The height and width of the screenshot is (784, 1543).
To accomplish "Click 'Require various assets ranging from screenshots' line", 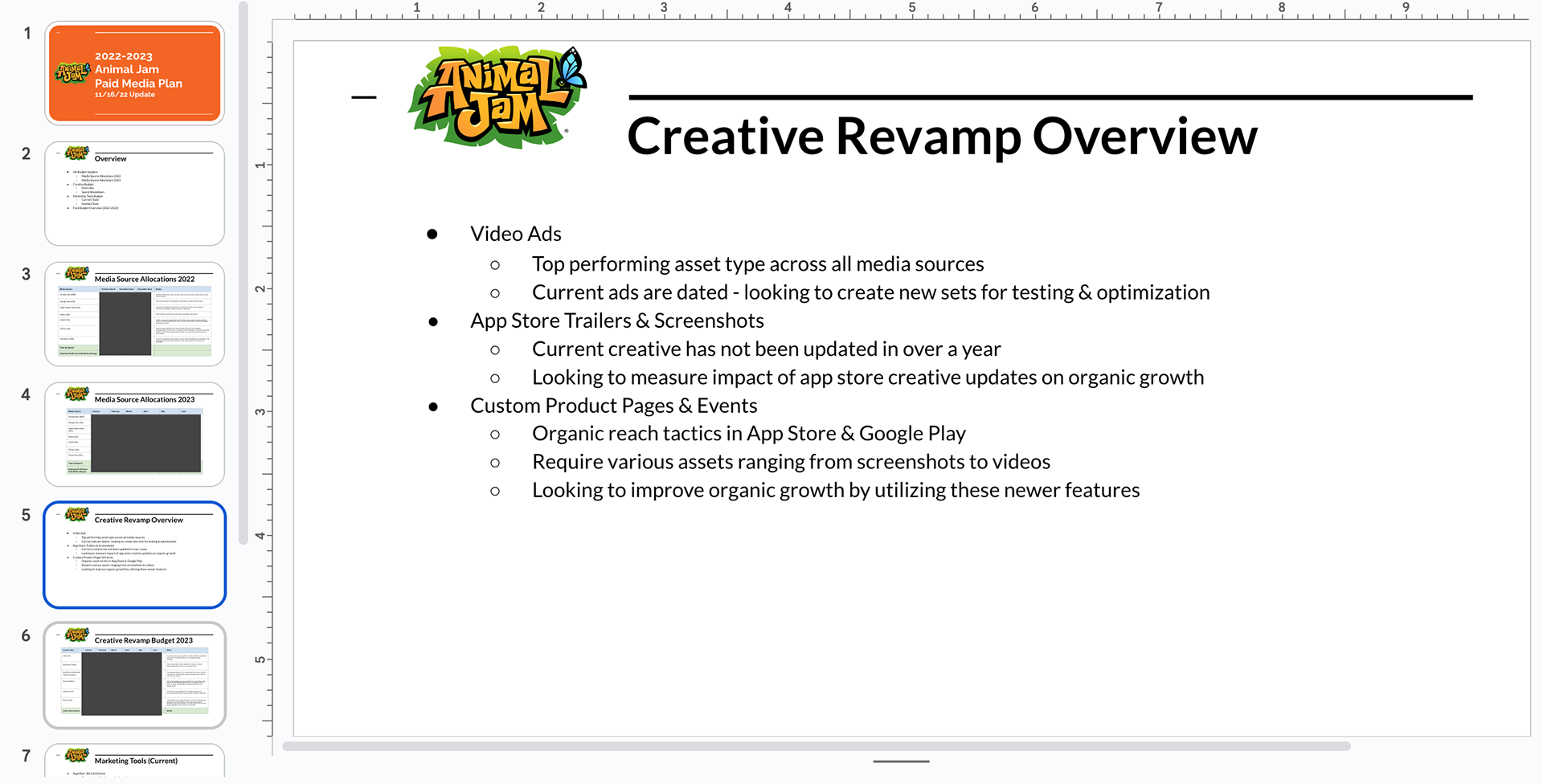I will [x=792, y=462].
